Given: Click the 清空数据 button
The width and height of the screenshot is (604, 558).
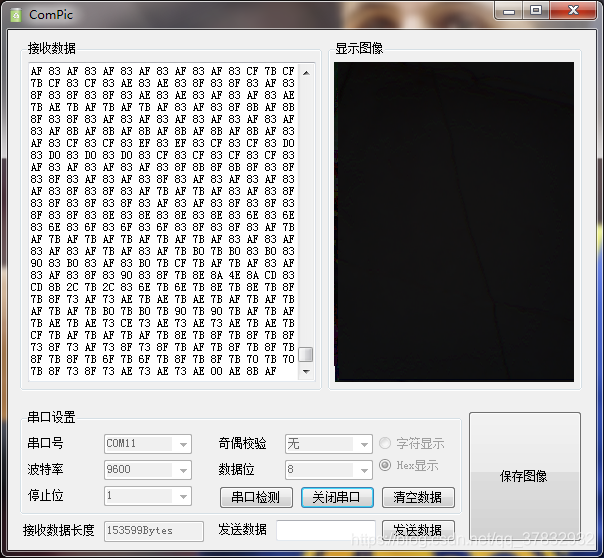Looking at the screenshot, I should 418,497.
